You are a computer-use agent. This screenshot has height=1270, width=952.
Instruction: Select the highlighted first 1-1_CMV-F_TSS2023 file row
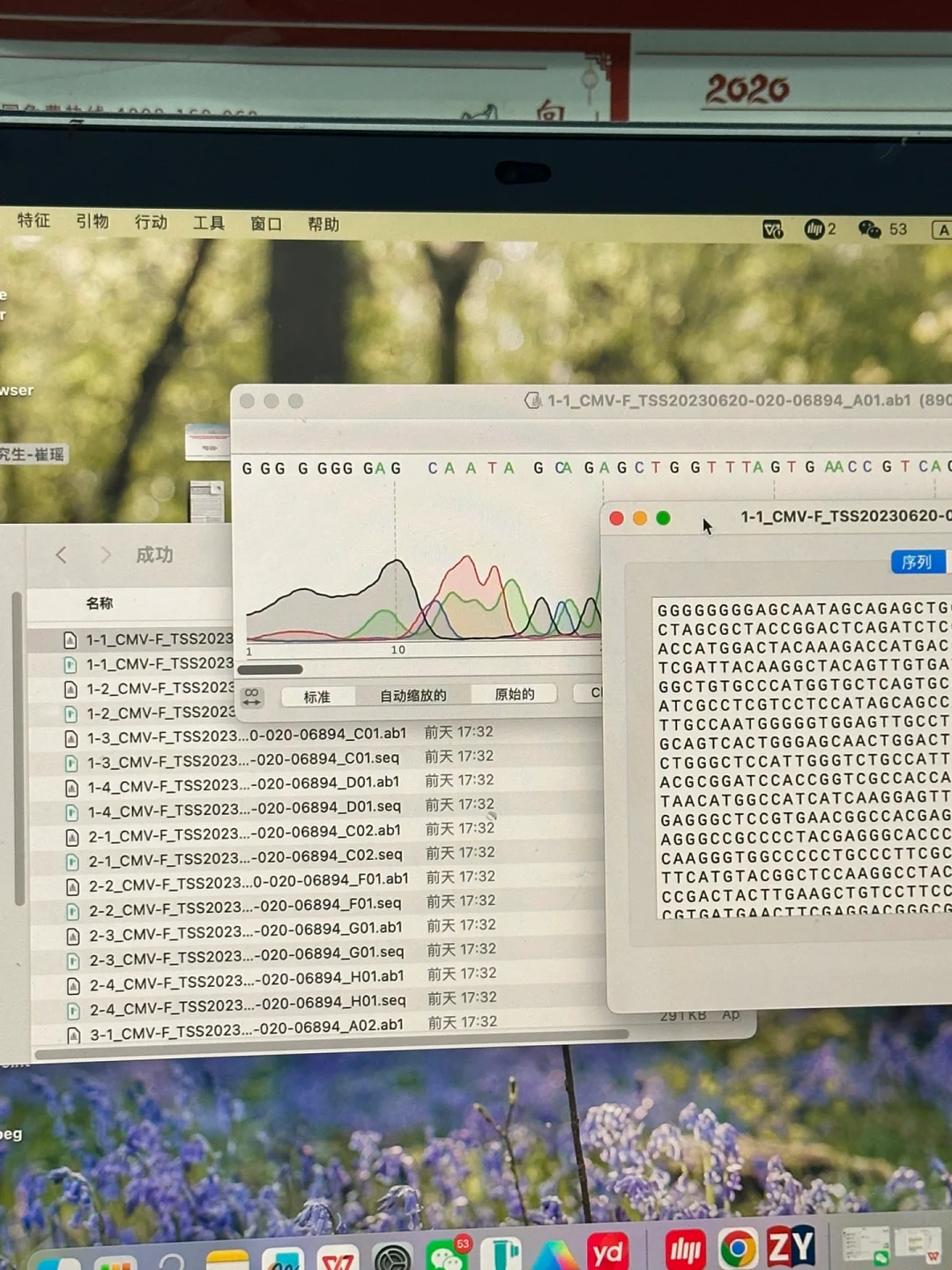coord(130,639)
